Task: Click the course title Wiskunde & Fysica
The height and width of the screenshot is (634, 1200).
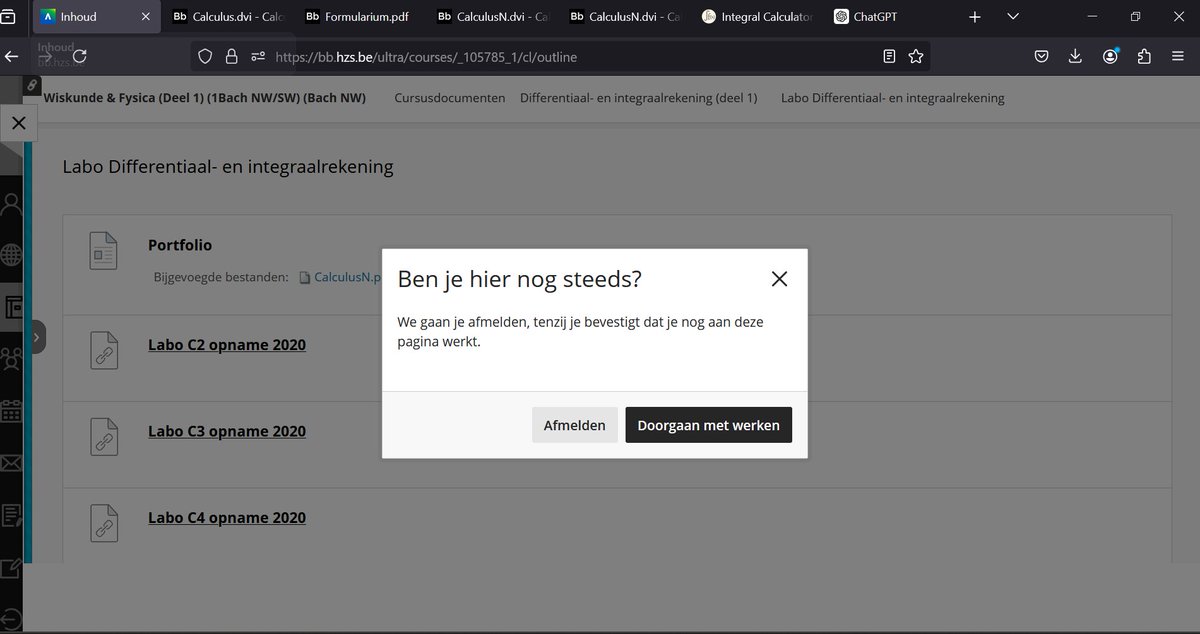Action: 205,98
